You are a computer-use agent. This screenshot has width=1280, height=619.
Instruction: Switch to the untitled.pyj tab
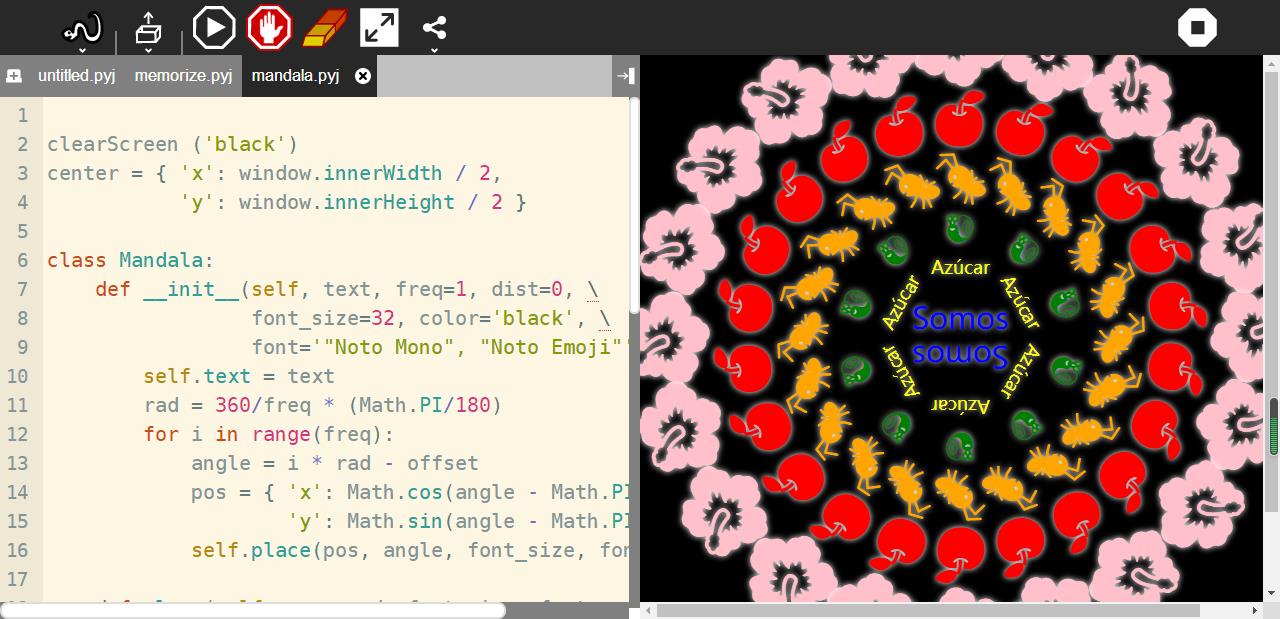(x=76, y=76)
